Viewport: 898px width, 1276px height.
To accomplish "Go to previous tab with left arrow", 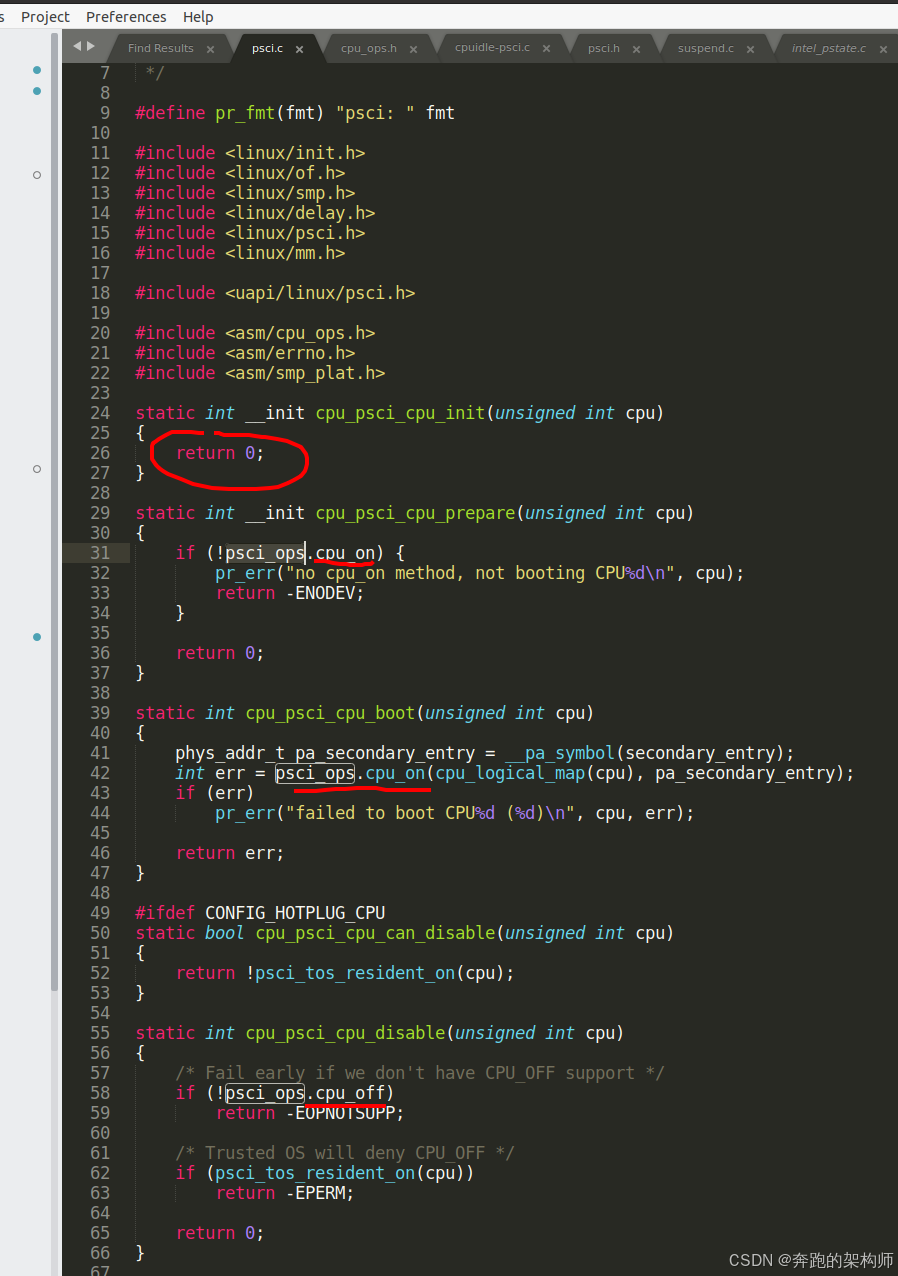I will click(77, 46).
